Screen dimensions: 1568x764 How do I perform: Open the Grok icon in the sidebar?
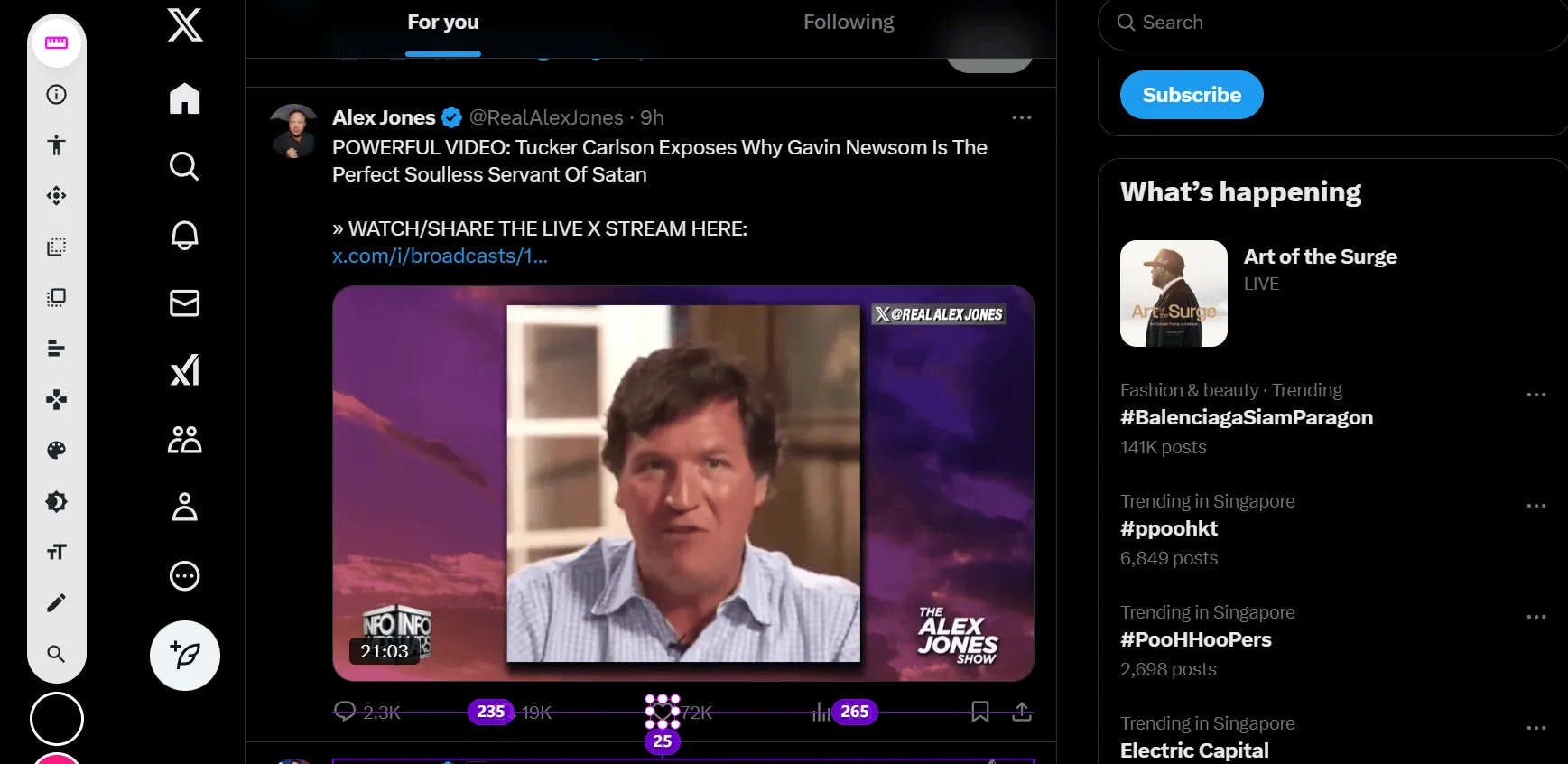[185, 370]
